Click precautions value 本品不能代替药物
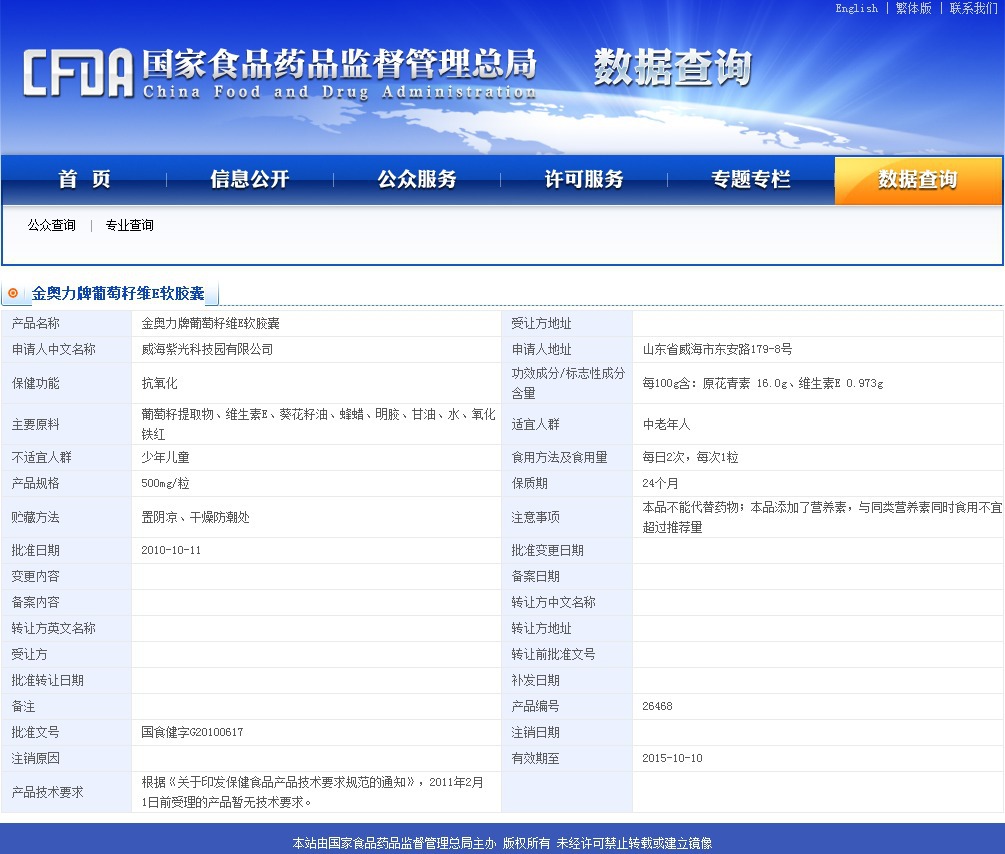 point(822,517)
